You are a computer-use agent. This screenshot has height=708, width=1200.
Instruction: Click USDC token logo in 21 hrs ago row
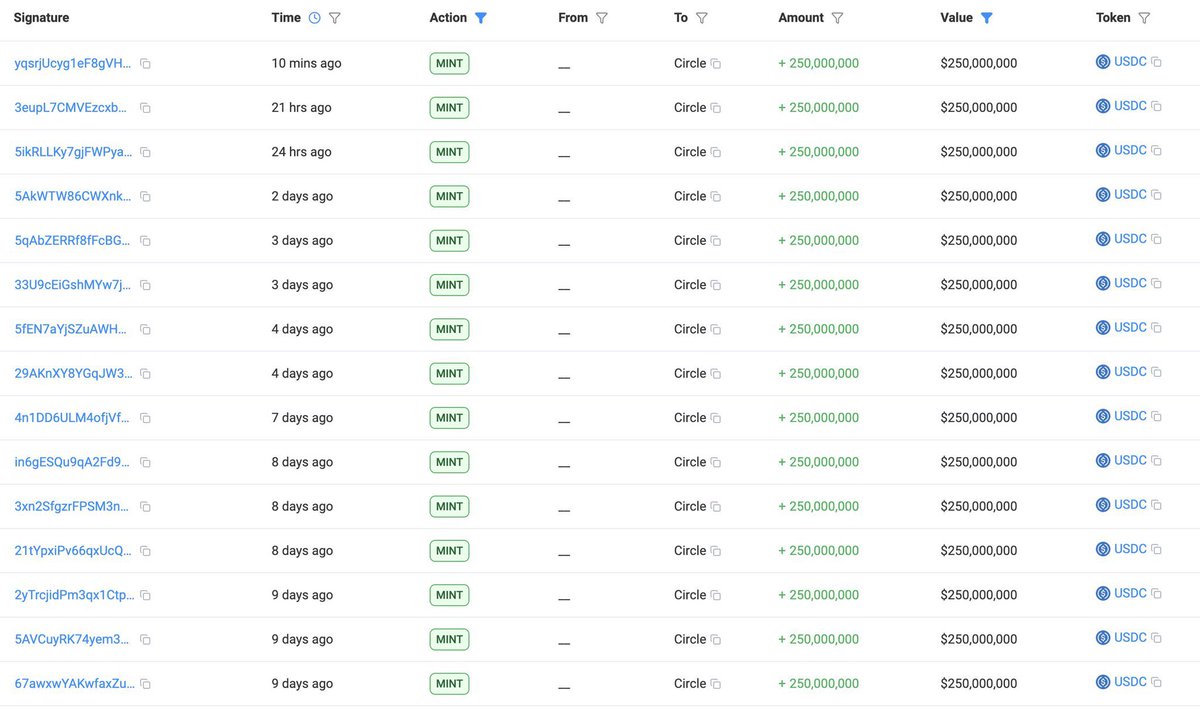tap(1103, 106)
